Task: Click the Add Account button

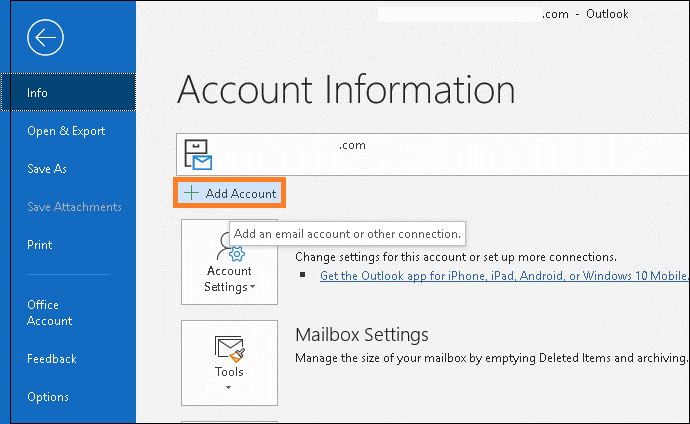Action: (x=229, y=193)
